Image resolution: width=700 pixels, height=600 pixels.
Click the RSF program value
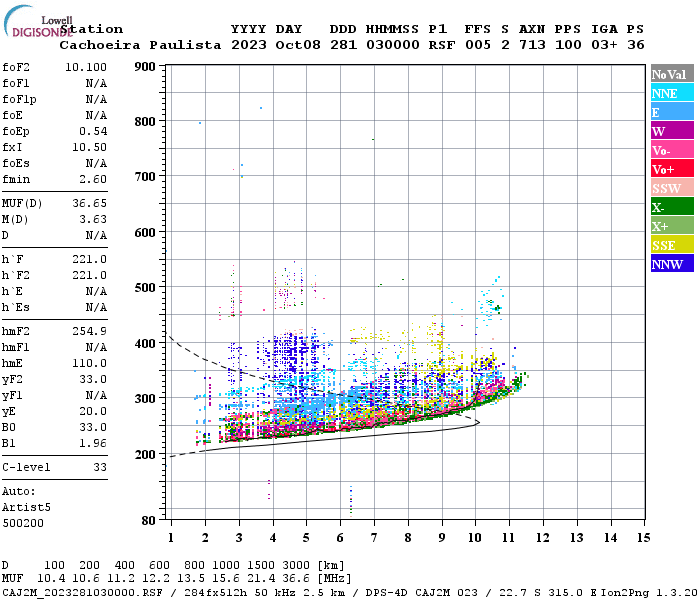pos(442,45)
